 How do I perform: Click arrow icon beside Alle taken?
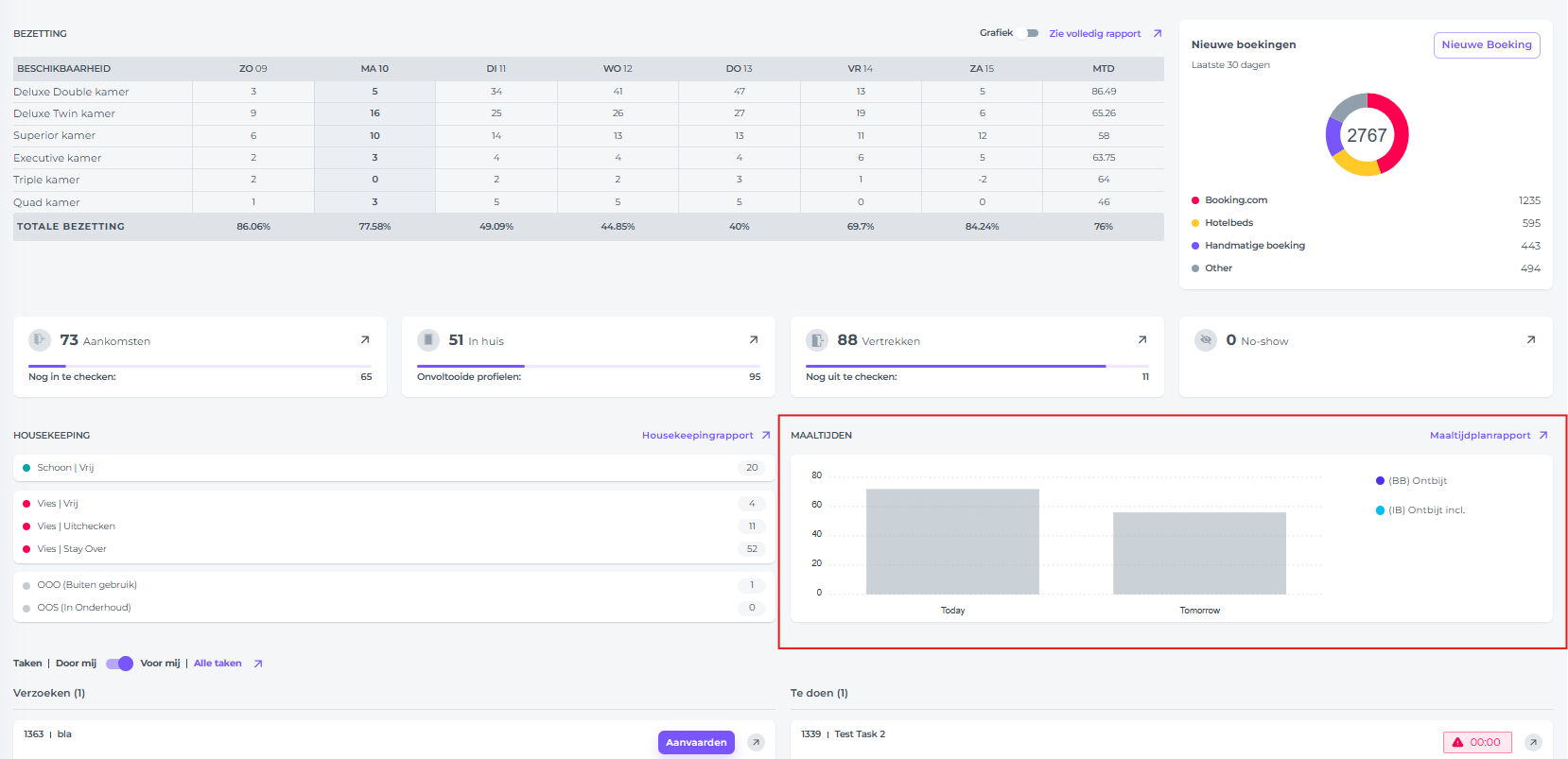(x=258, y=664)
